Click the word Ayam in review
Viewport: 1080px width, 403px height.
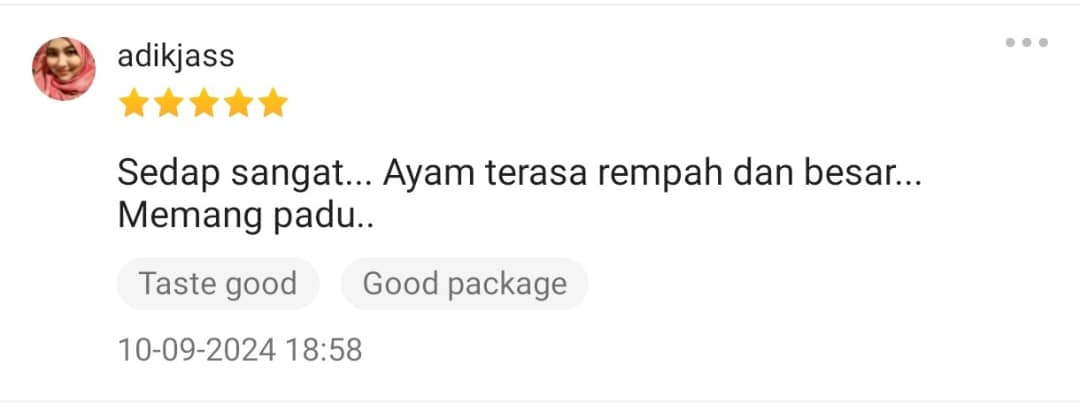pyautogui.click(x=428, y=174)
